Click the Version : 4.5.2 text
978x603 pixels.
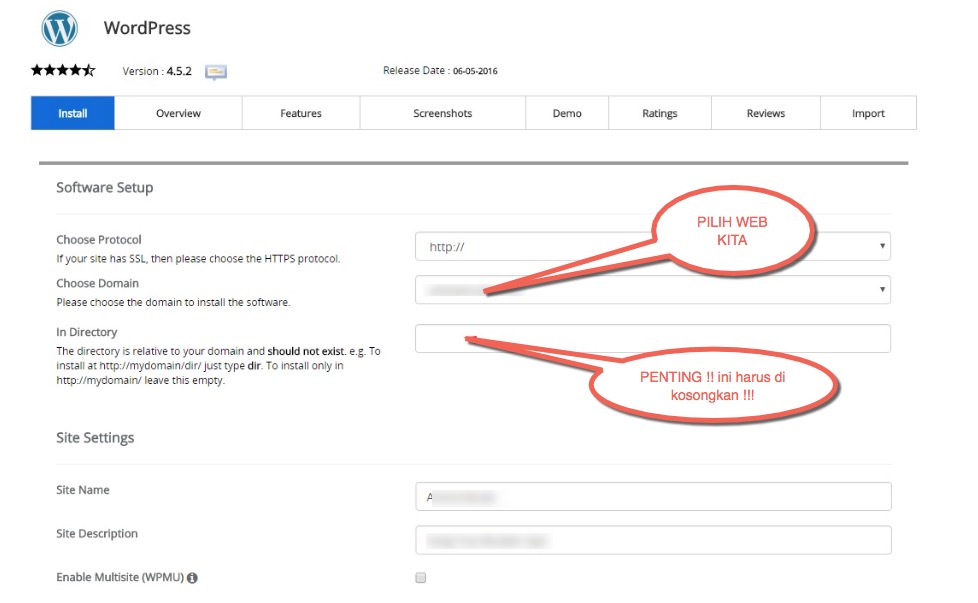coord(157,71)
